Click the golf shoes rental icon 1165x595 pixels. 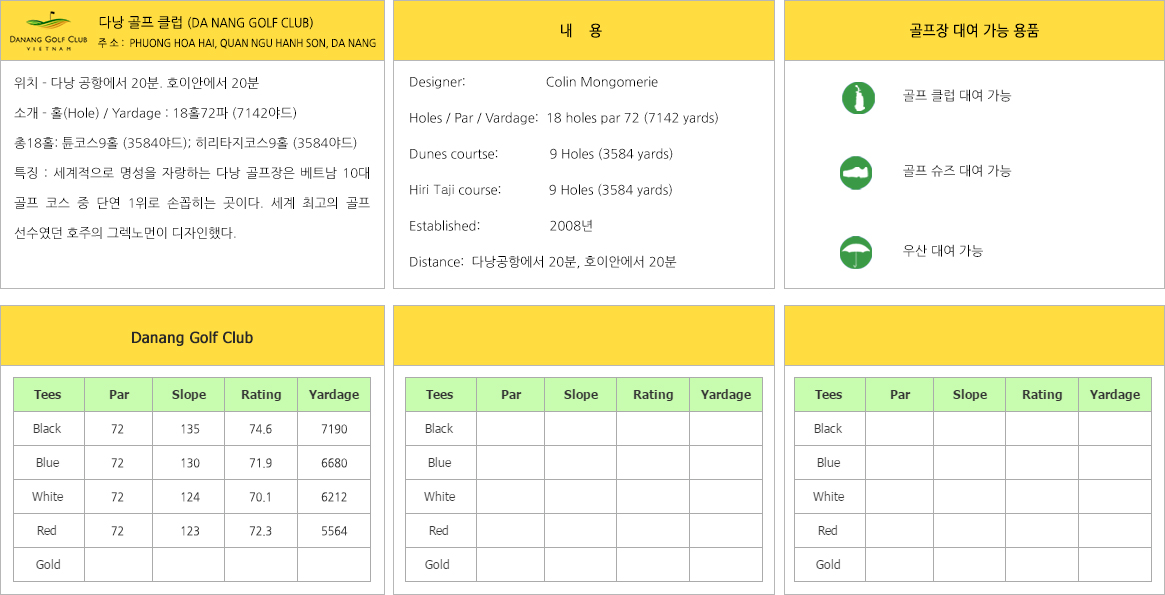[855, 172]
